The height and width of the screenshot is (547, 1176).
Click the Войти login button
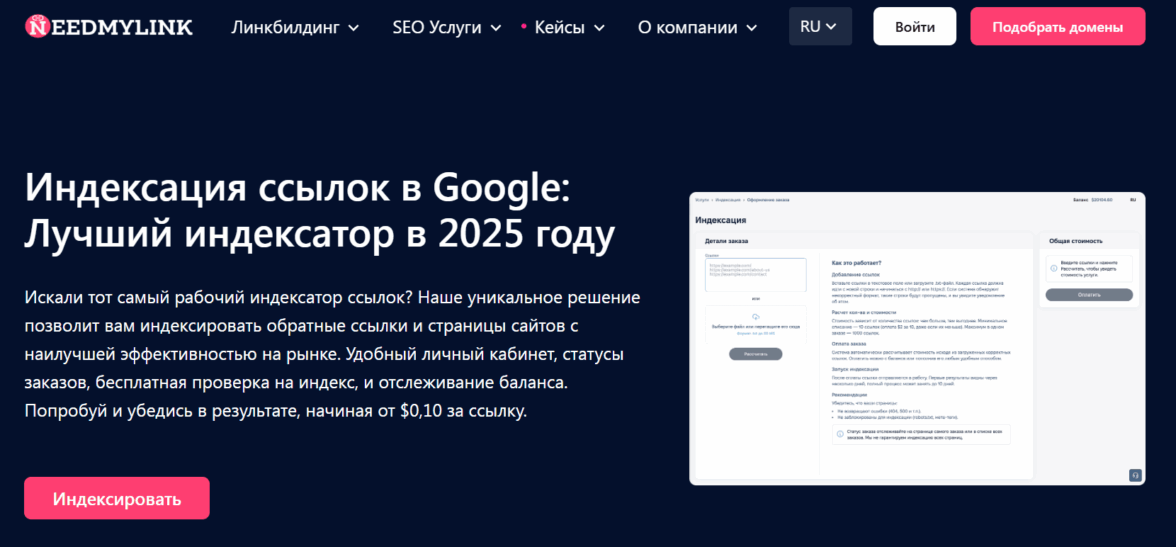pyautogui.click(x=915, y=27)
